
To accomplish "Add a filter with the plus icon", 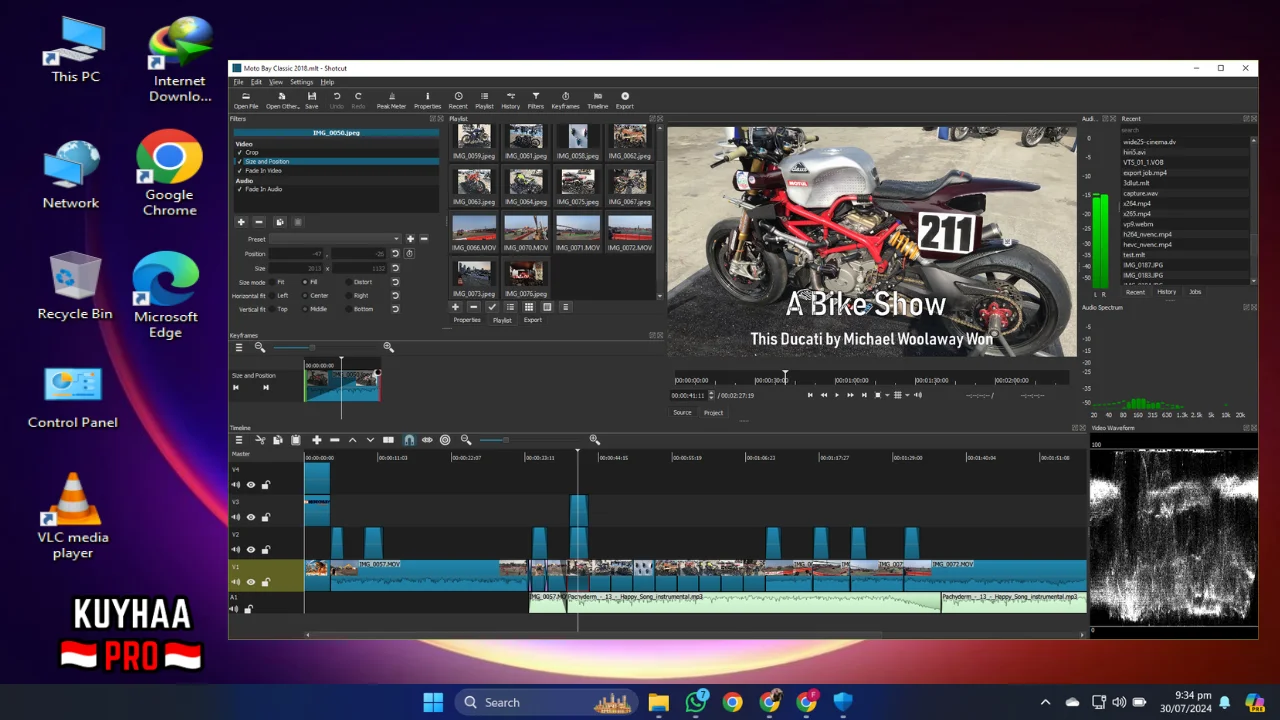I will (x=240, y=222).
